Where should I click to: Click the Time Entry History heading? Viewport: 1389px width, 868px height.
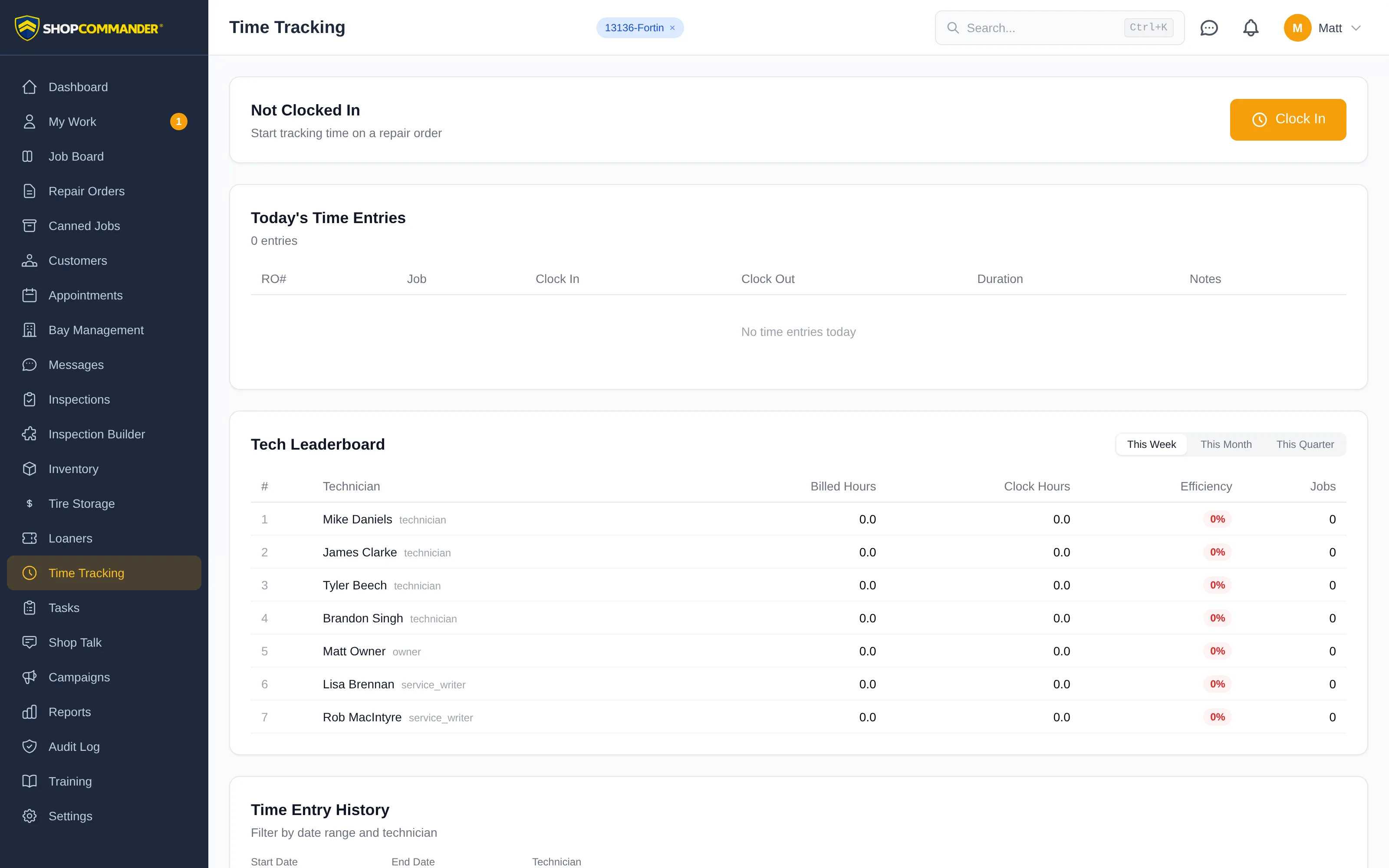pos(320,809)
